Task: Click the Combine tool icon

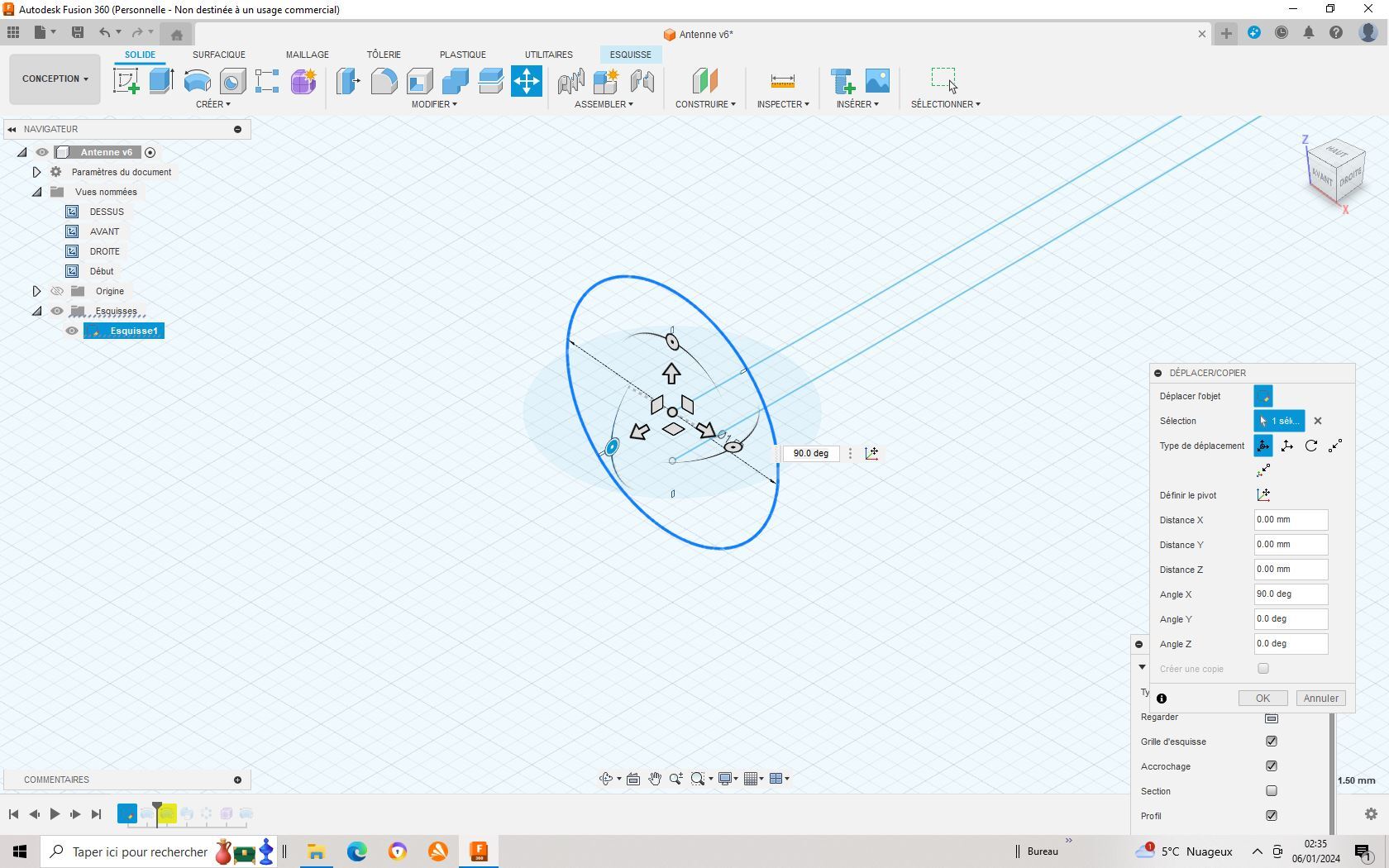Action: [x=455, y=81]
